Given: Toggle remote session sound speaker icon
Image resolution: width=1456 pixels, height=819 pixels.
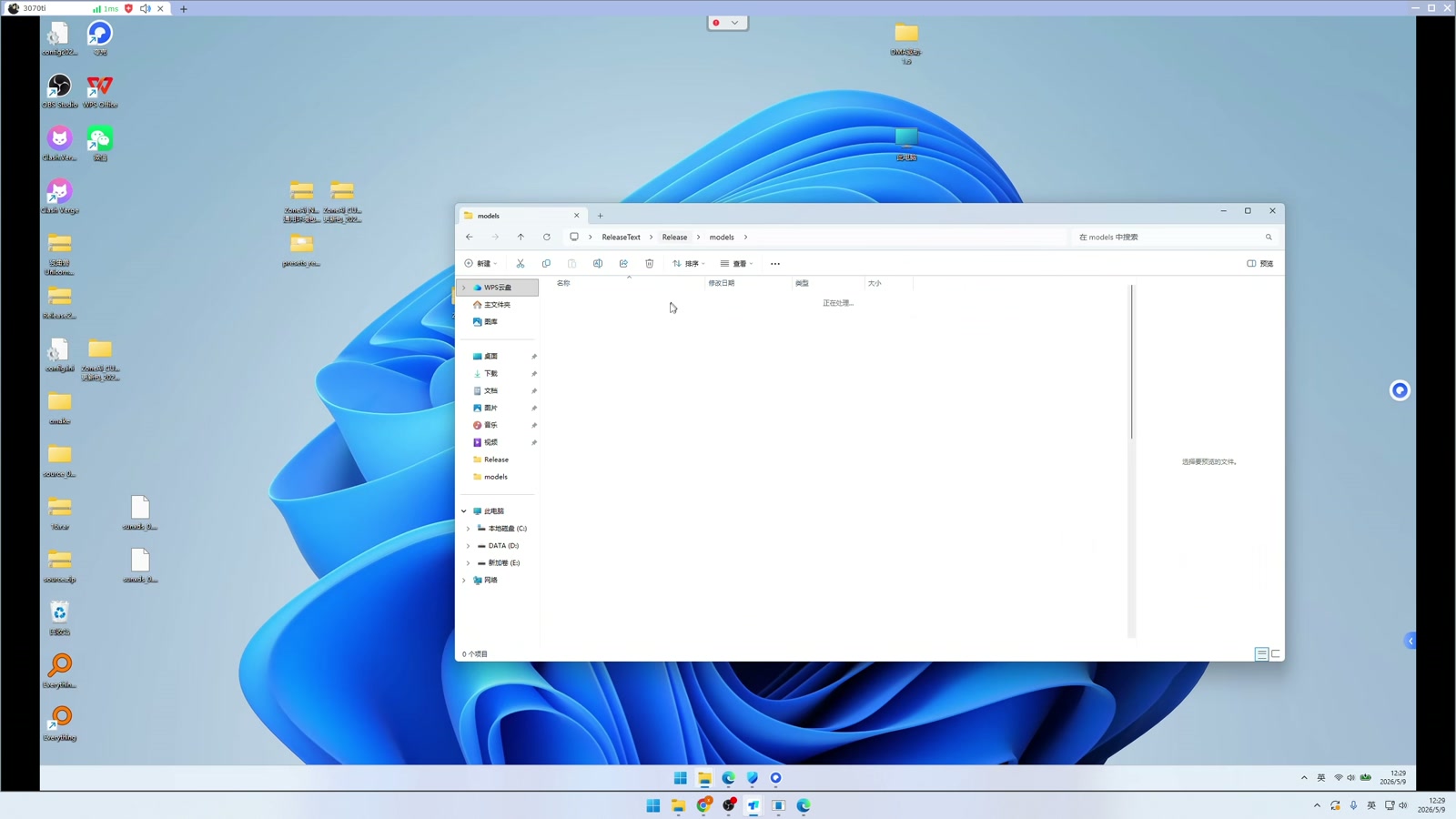Looking at the screenshot, I should [x=146, y=8].
